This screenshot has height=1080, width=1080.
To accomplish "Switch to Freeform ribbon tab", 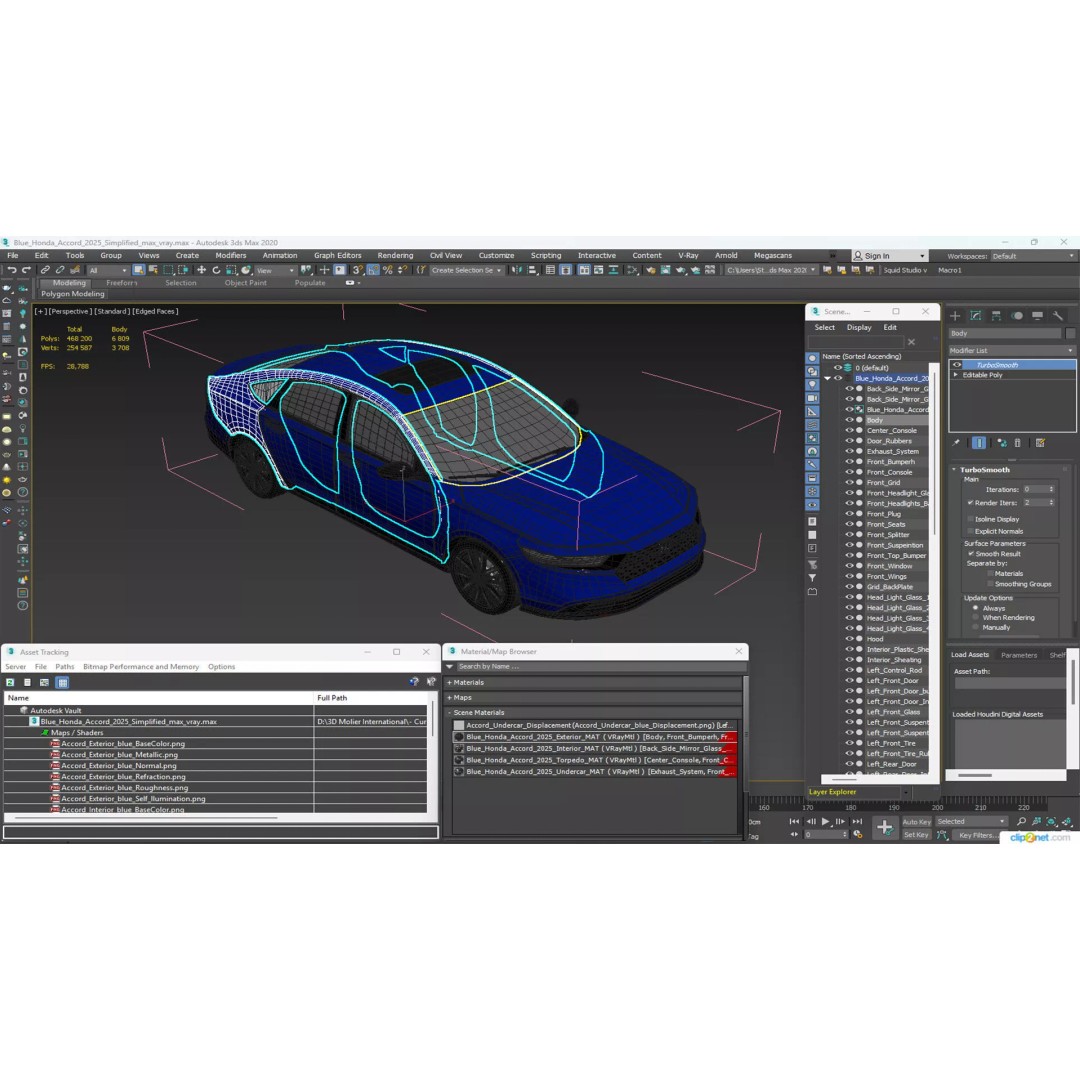I will 122,283.
